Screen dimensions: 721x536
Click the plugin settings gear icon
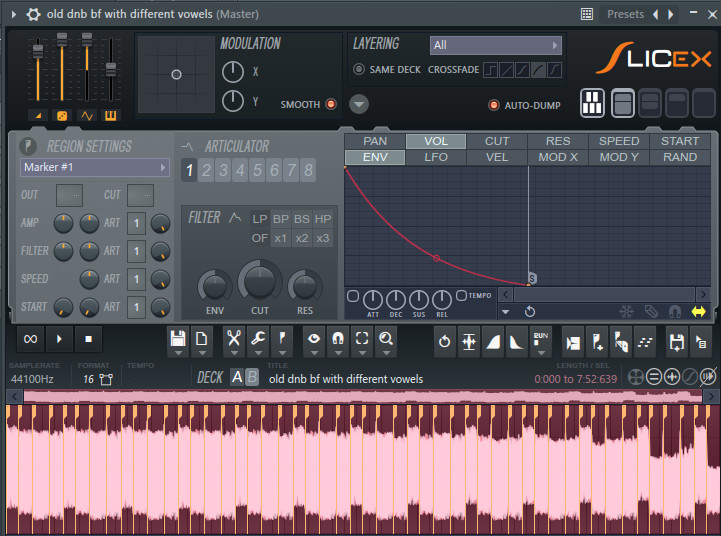(x=33, y=14)
